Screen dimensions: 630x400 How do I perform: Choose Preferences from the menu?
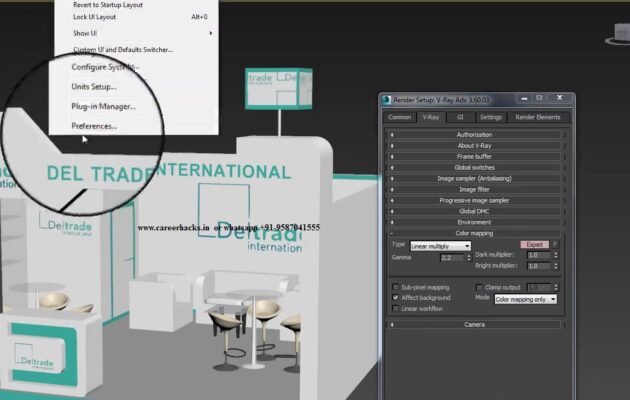pos(94,126)
